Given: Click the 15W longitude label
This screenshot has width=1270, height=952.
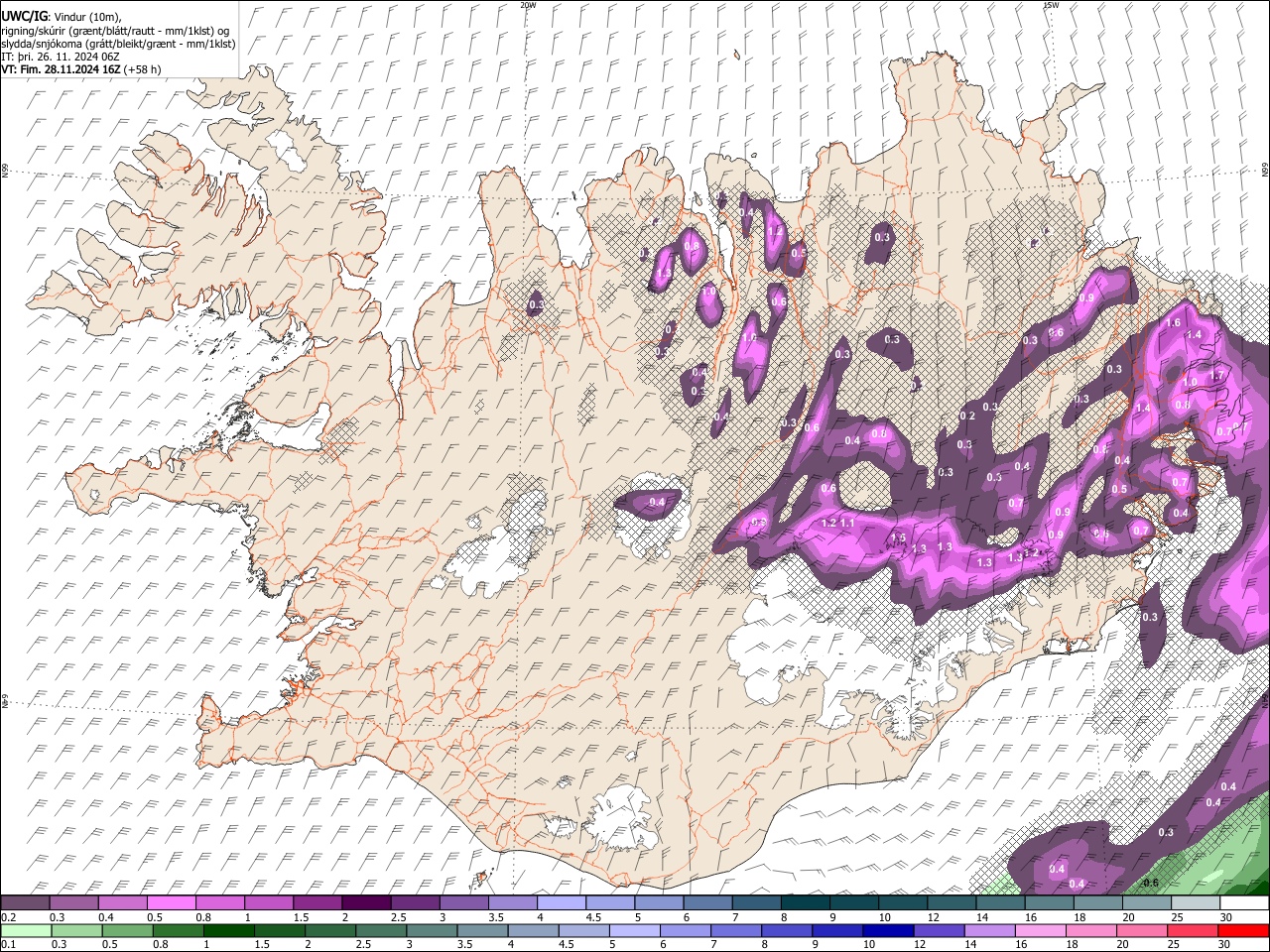Looking at the screenshot, I should (1052, 5).
